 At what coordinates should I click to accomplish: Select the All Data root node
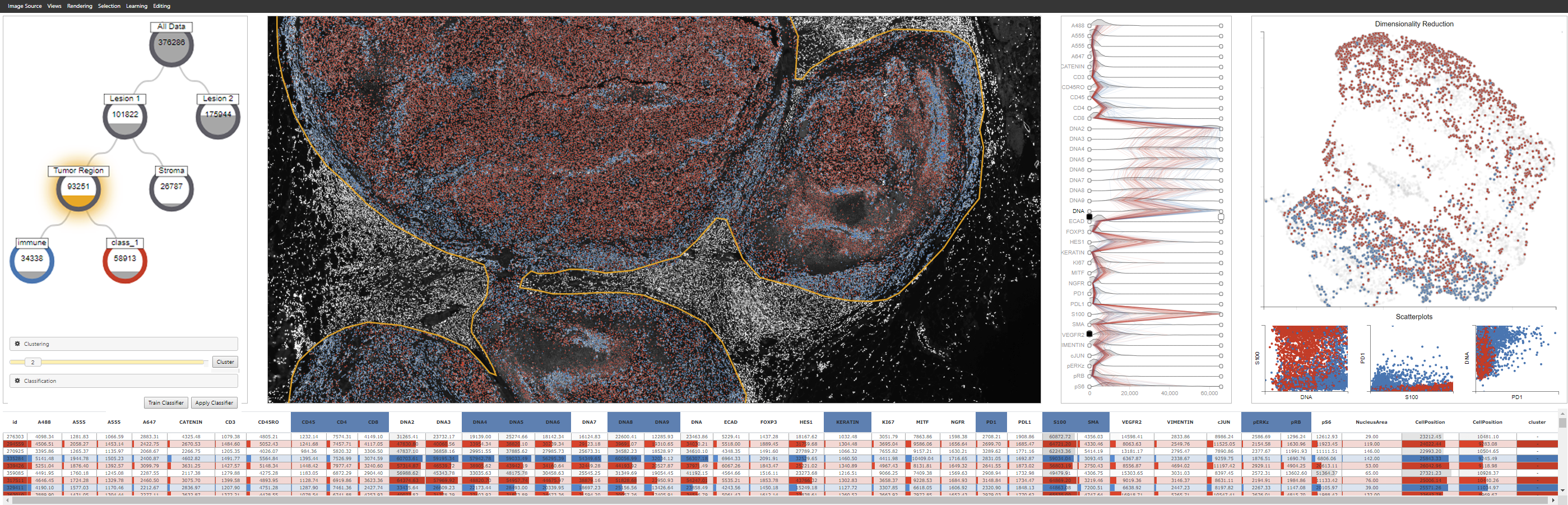coord(171,44)
